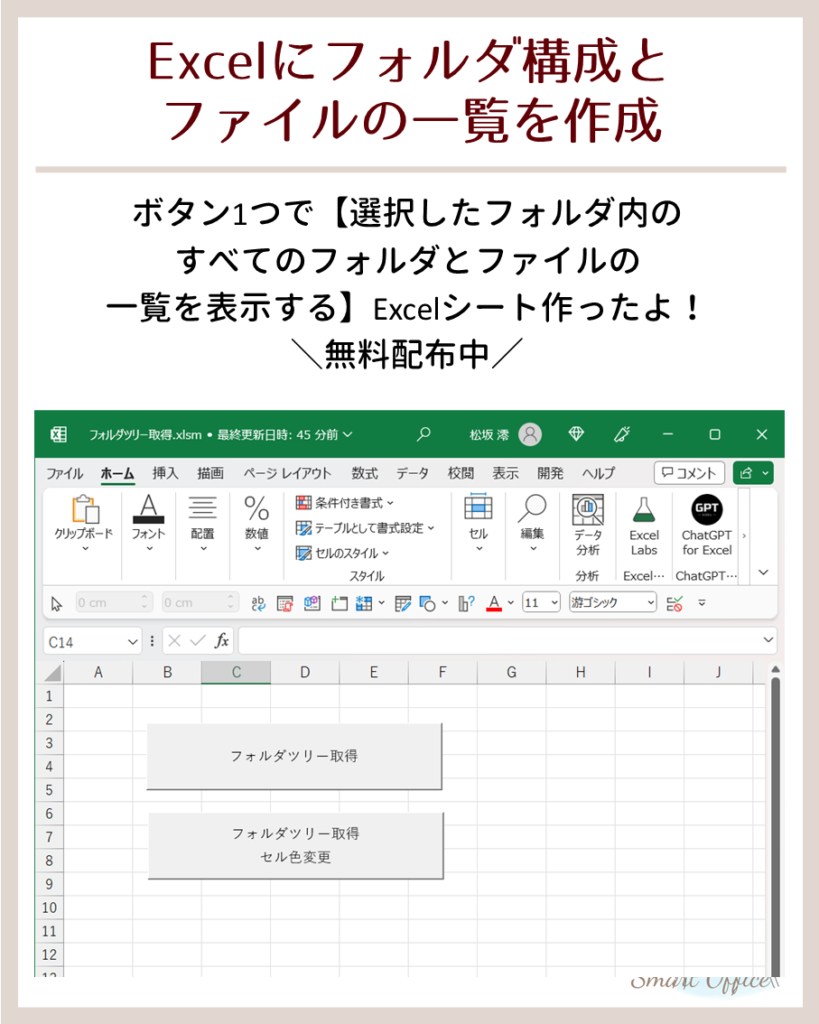Viewport: 819px width, 1024px height.
Task: Open Excel Labs add-in
Action: coord(644,527)
